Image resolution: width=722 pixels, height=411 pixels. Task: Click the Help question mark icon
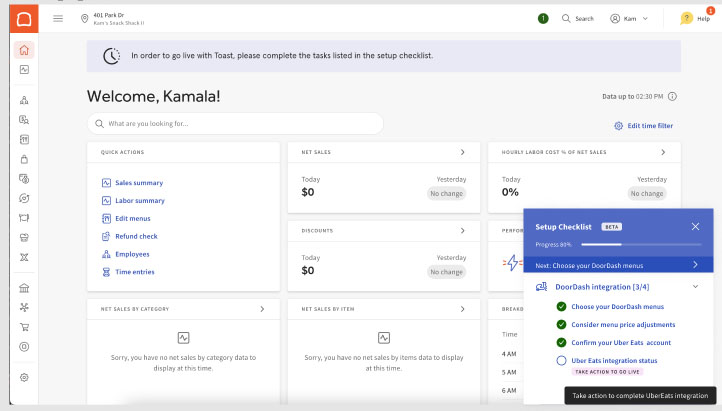pos(687,18)
